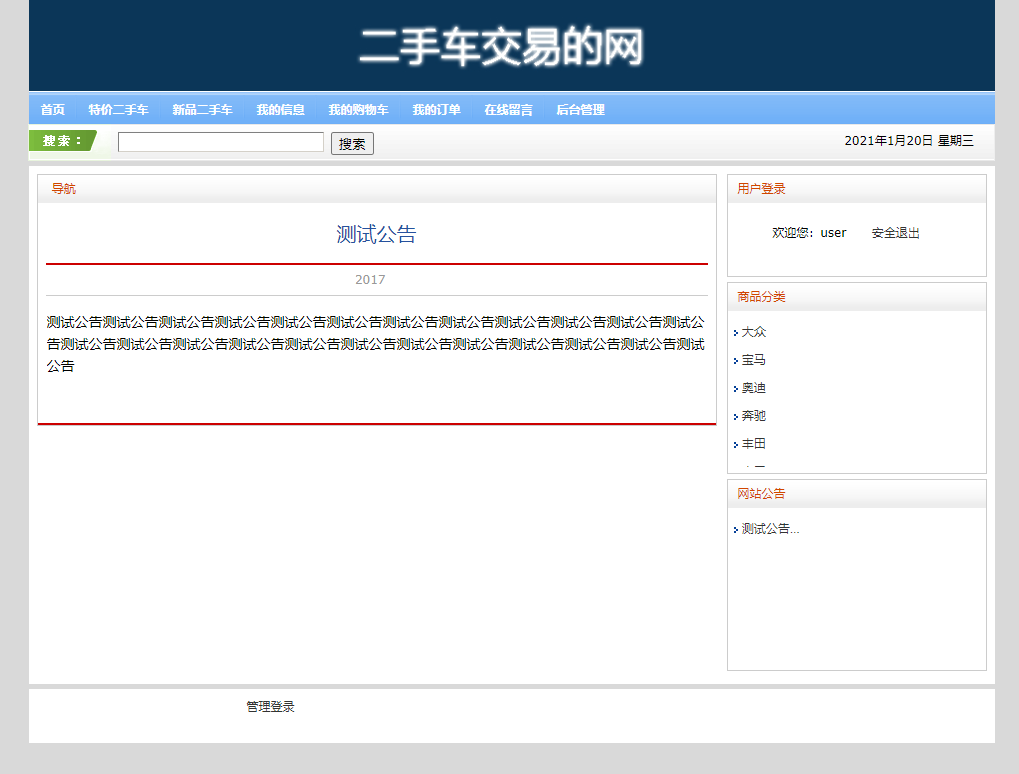Go to 特价二手车 page
The height and width of the screenshot is (774, 1019).
[118, 110]
